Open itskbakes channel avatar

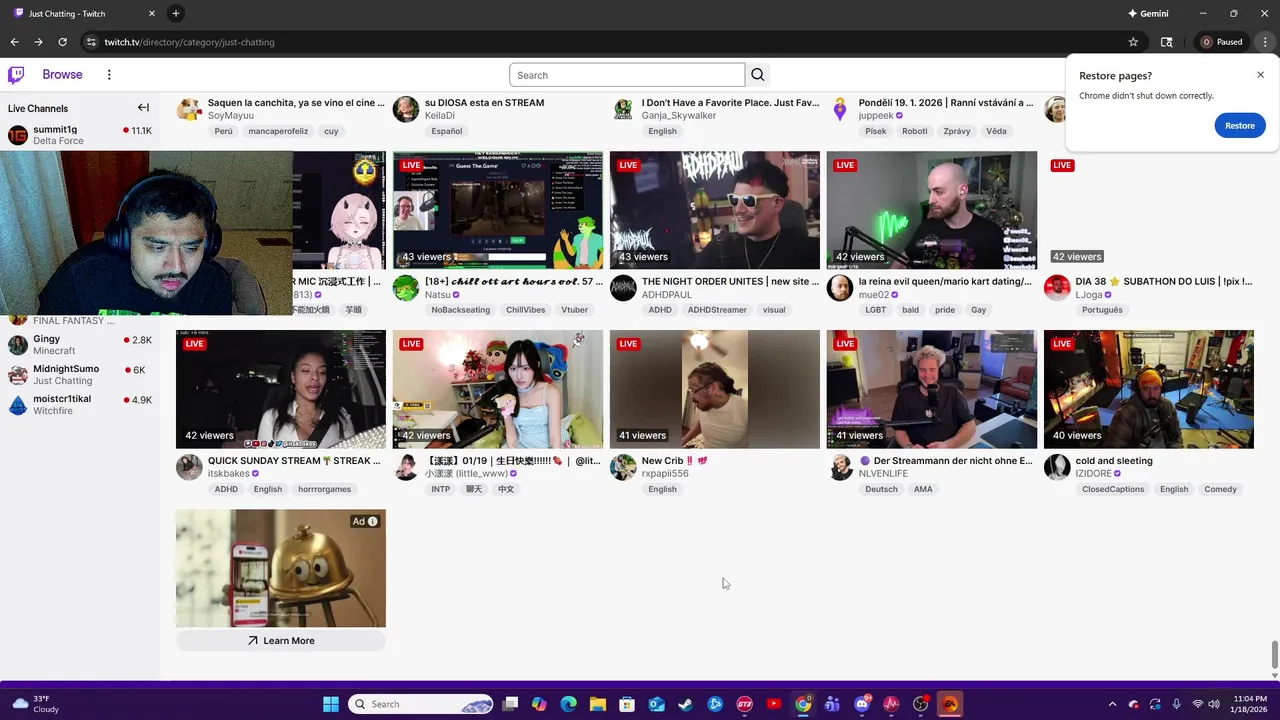pyautogui.click(x=189, y=467)
